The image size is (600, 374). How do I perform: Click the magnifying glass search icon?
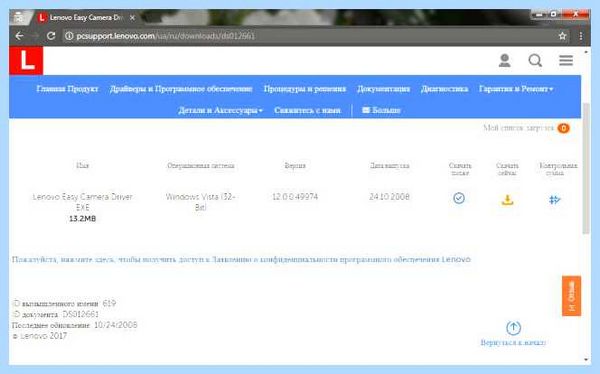pyautogui.click(x=535, y=60)
